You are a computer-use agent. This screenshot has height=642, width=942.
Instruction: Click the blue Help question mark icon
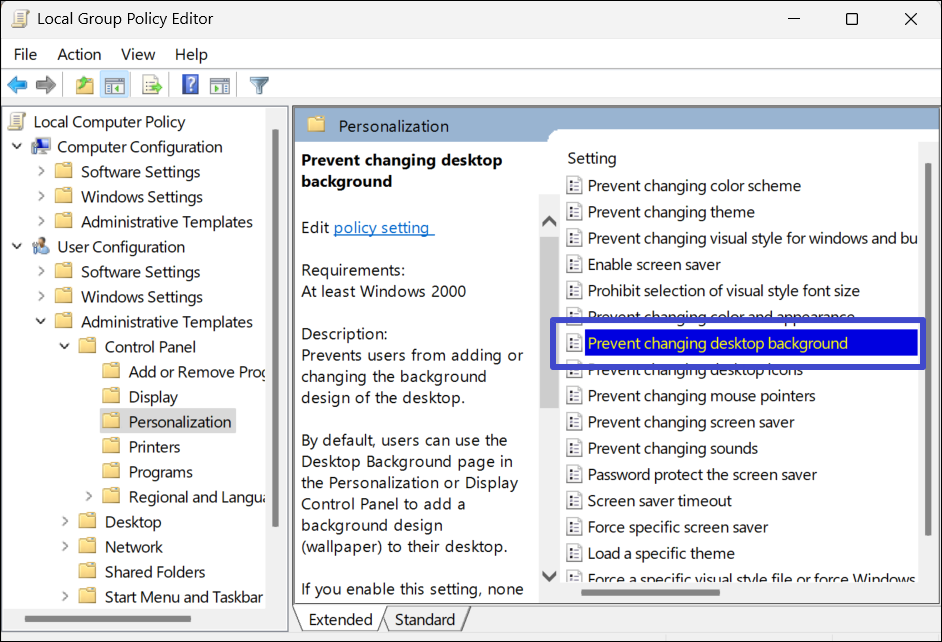tap(190, 86)
